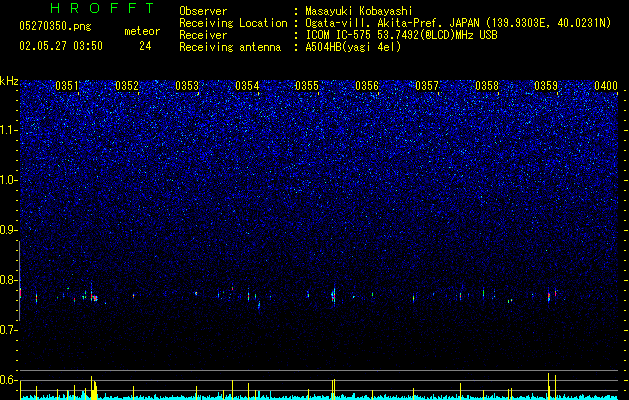This screenshot has height=400, width=629.
Task: Click the gray vertical frequency range bar at left
Action: pos(19,281)
